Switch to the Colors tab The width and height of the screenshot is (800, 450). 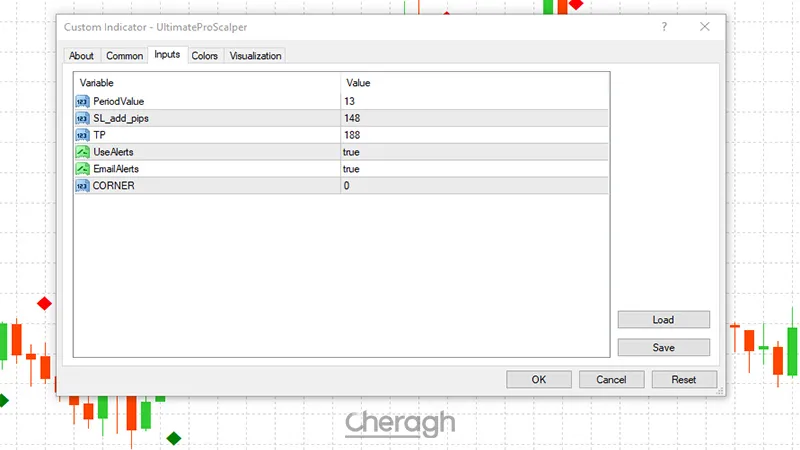(205, 56)
